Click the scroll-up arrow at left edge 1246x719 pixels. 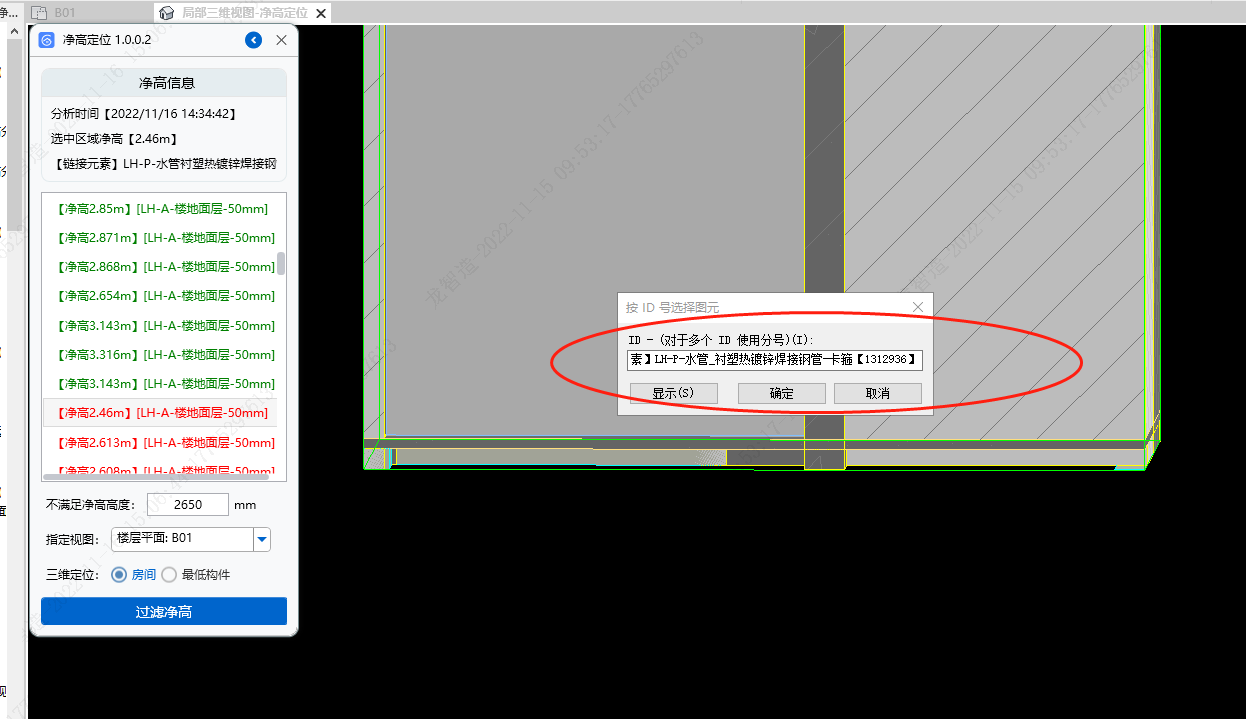[14, 32]
